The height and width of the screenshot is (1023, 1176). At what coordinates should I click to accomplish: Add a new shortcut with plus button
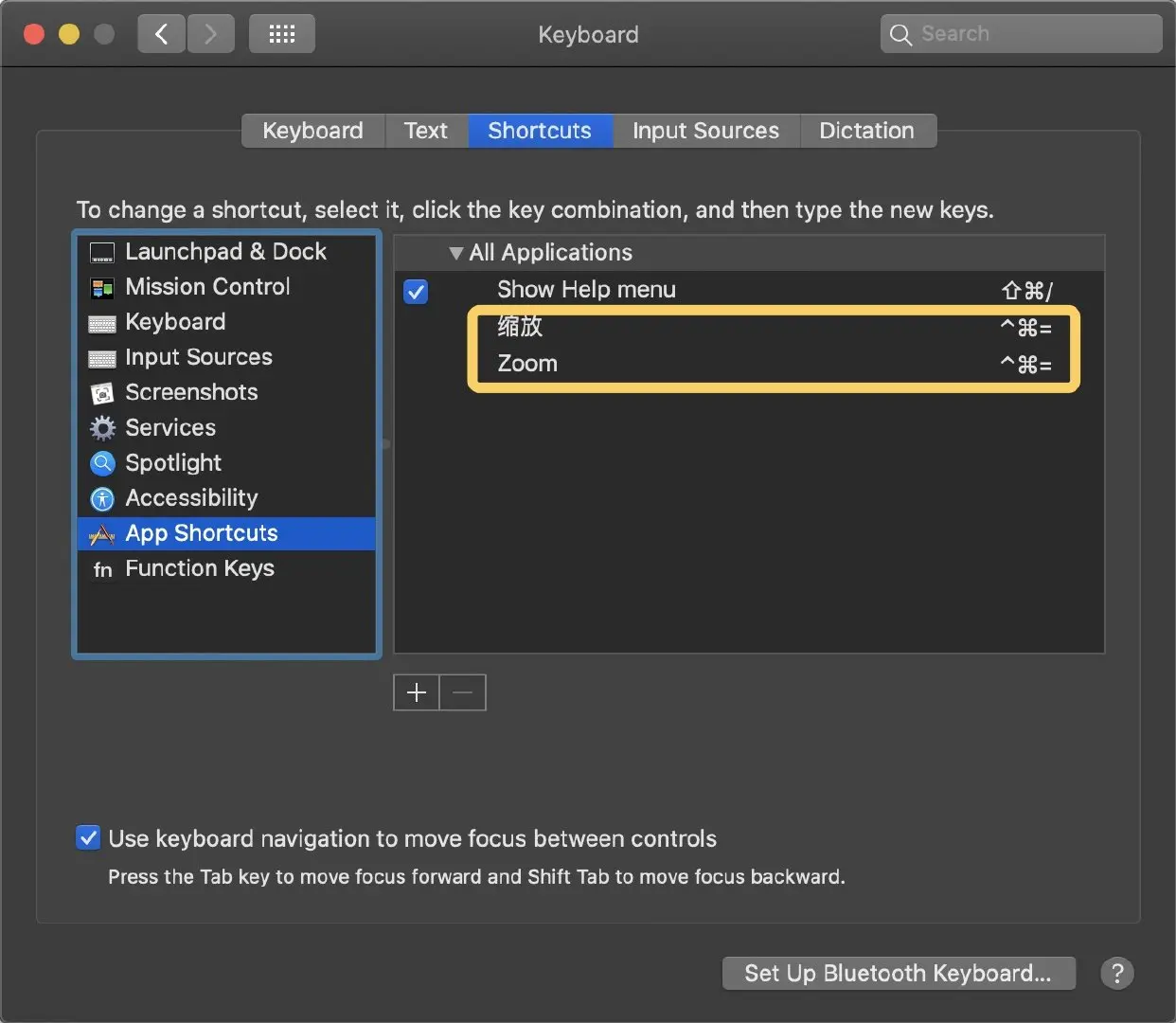tap(417, 692)
